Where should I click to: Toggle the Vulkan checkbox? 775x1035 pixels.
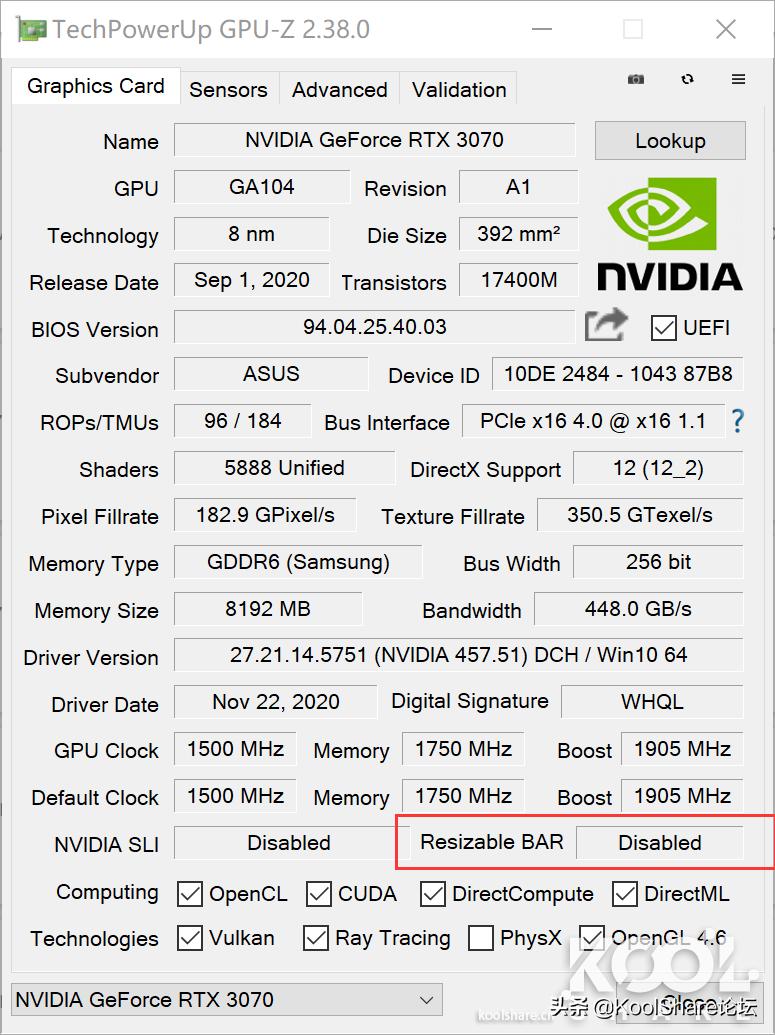[190, 938]
